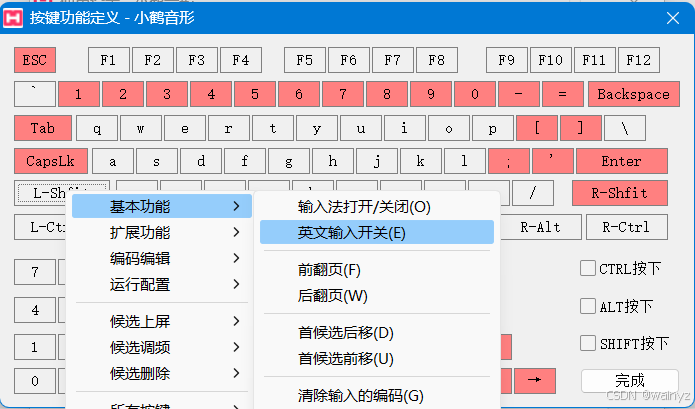The width and height of the screenshot is (695, 409).
Task: Expand the 运行配置 submenu
Action: point(162,284)
